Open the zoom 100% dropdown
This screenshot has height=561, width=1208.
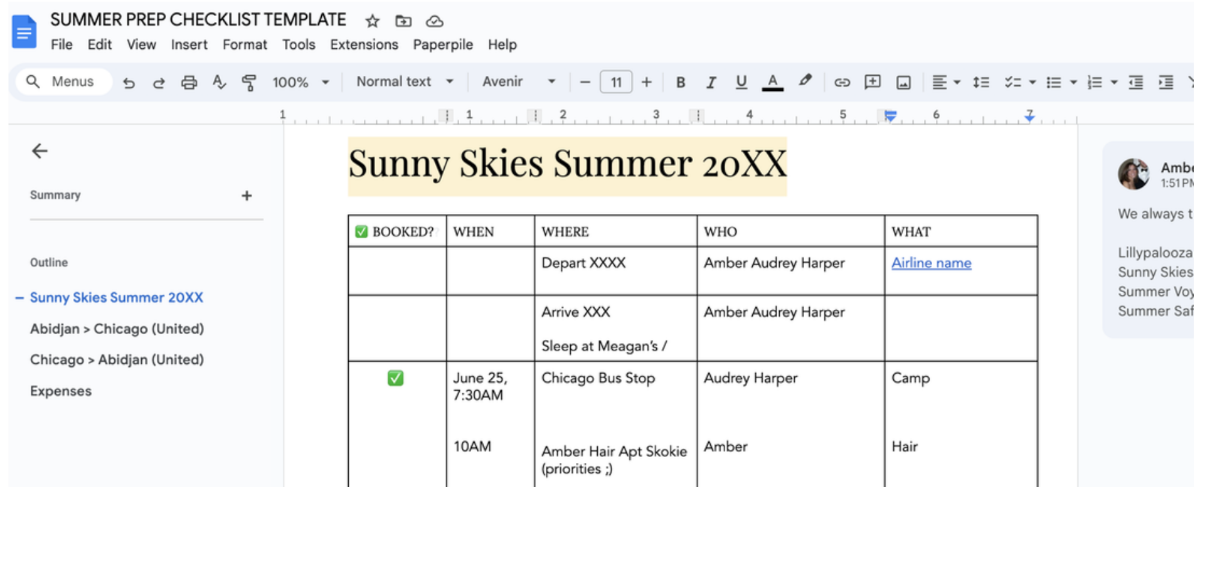coord(300,83)
